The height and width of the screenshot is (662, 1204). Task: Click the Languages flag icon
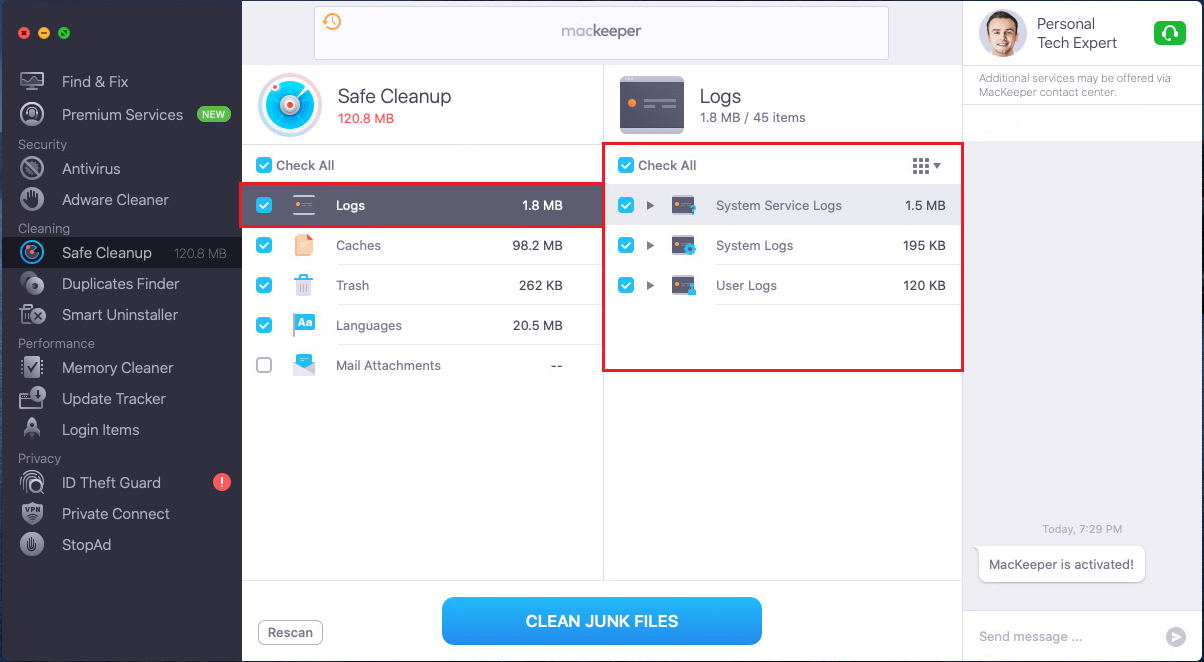[304, 325]
